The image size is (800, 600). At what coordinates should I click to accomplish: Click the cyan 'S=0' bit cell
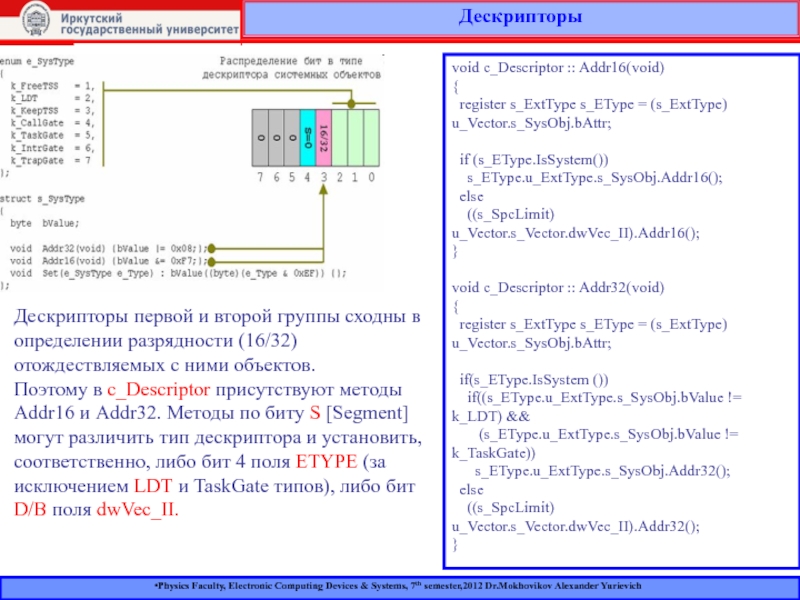pyautogui.click(x=308, y=138)
